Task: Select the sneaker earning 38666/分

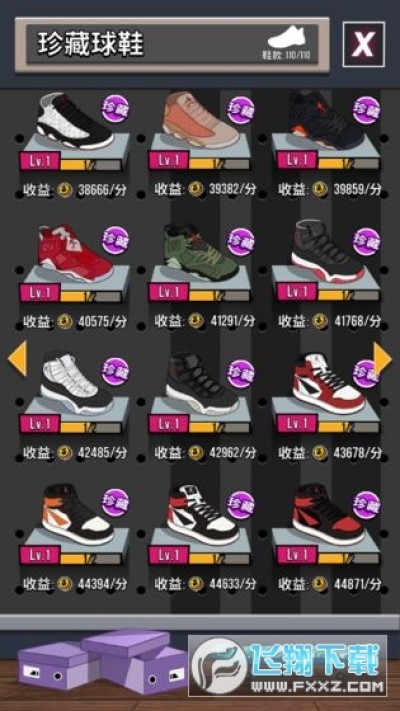Action: pyautogui.click(x=75, y=121)
